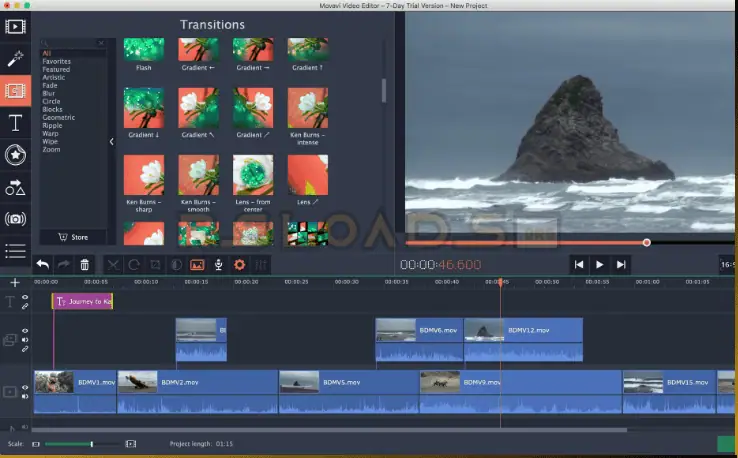Select the Blur category
The width and height of the screenshot is (738, 458).
48,93
